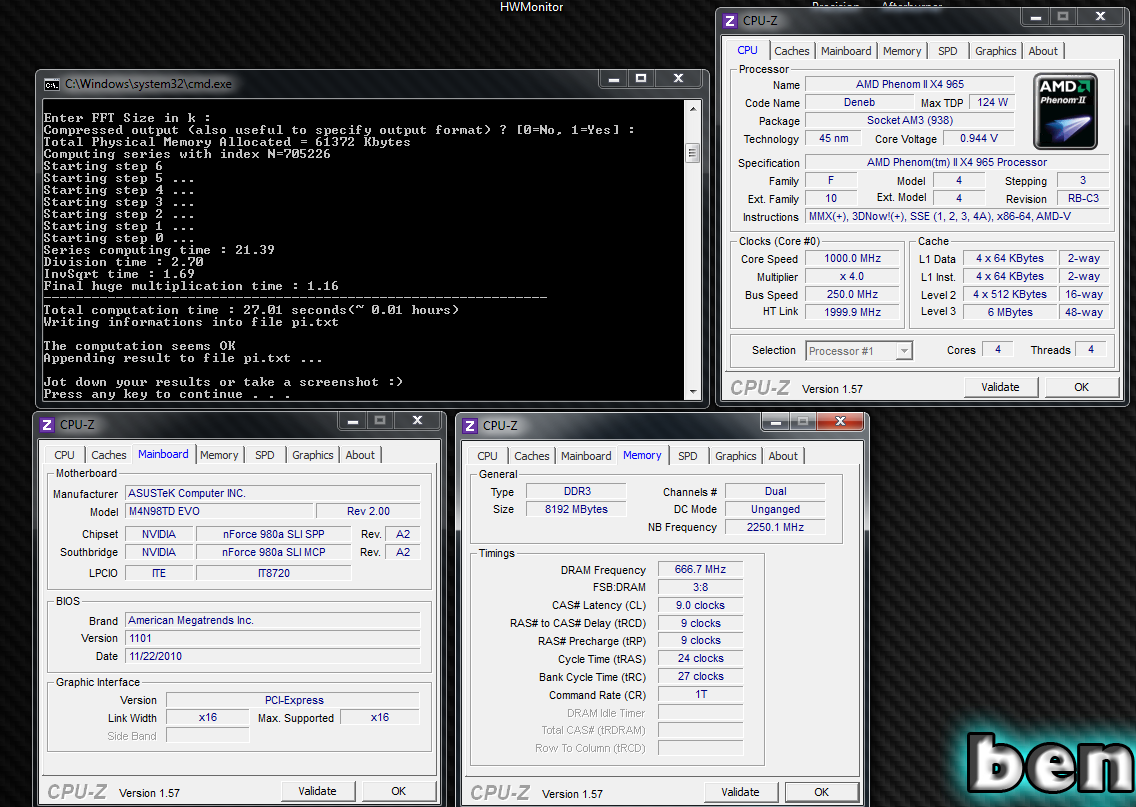
Task: Click Validate in Memory CPU-Z window
Action: pos(740,792)
